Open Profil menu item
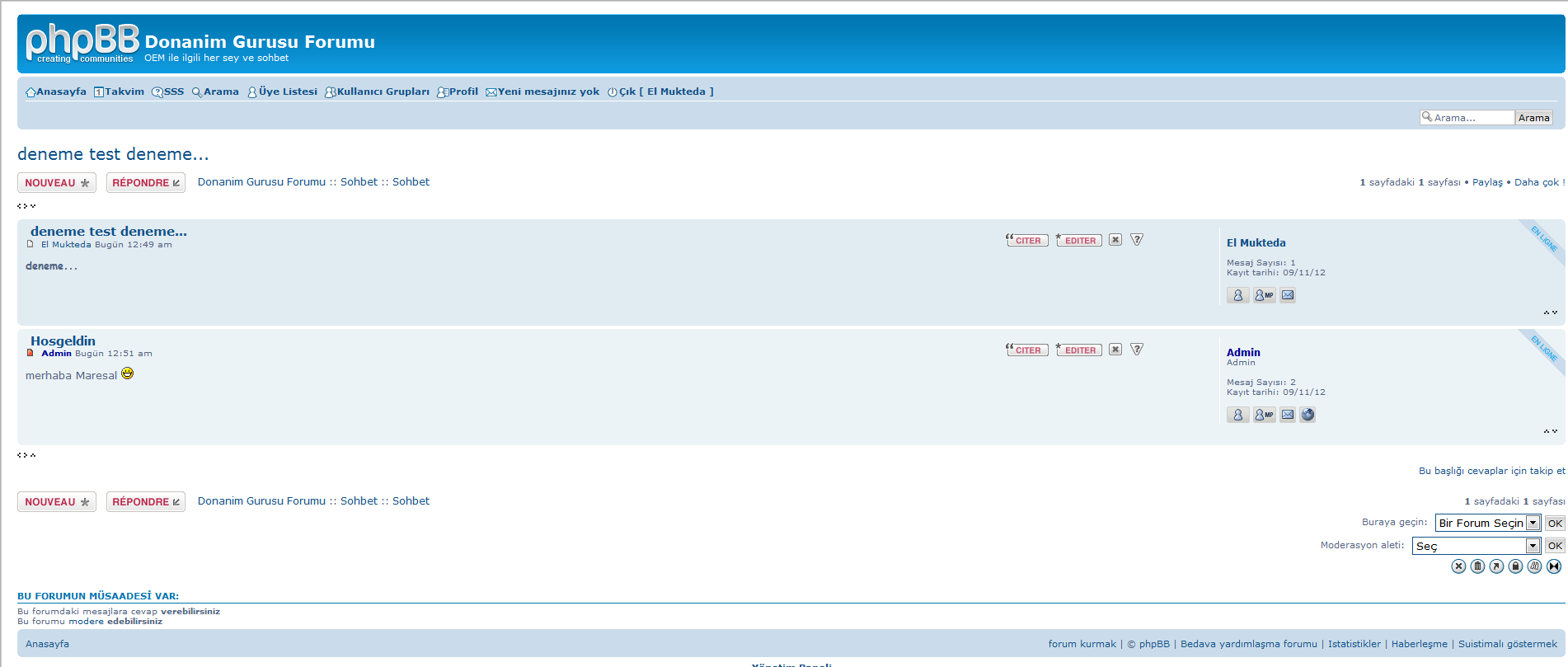1568x667 pixels. tap(458, 92)
